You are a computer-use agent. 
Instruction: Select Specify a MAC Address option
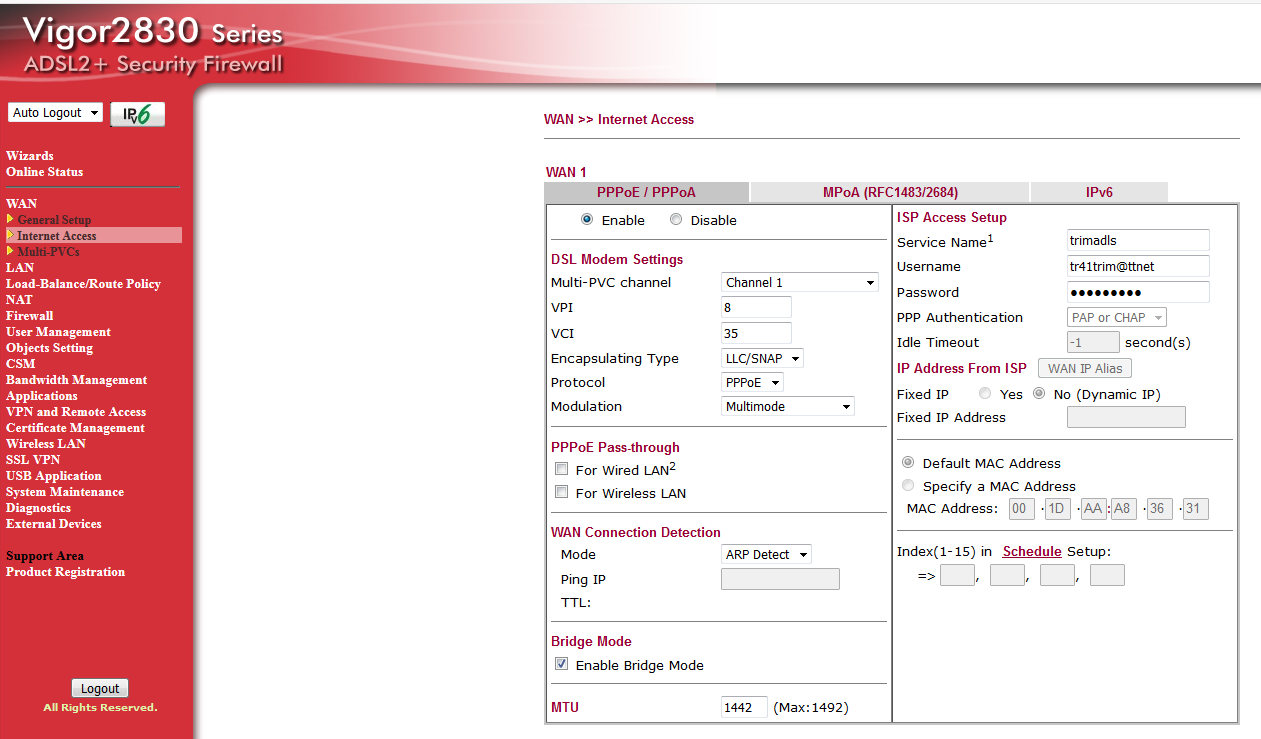(908, 486)
